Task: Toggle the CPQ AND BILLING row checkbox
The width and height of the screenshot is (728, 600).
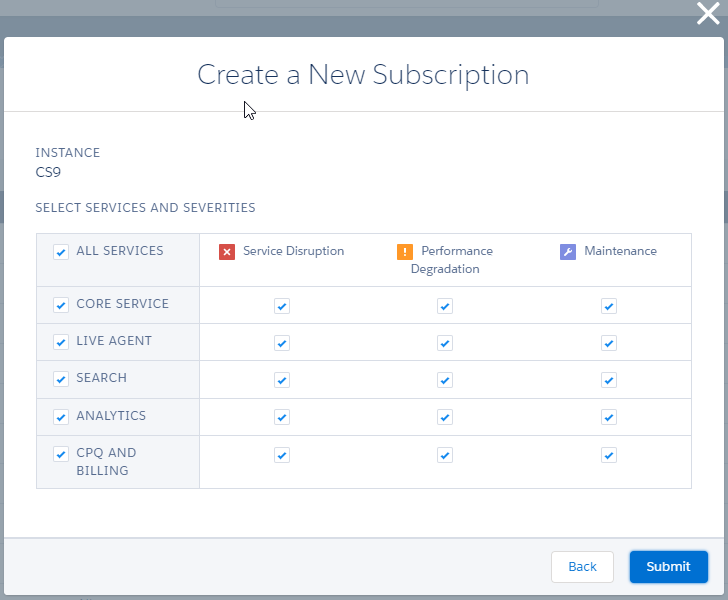Action: point(61,454)
